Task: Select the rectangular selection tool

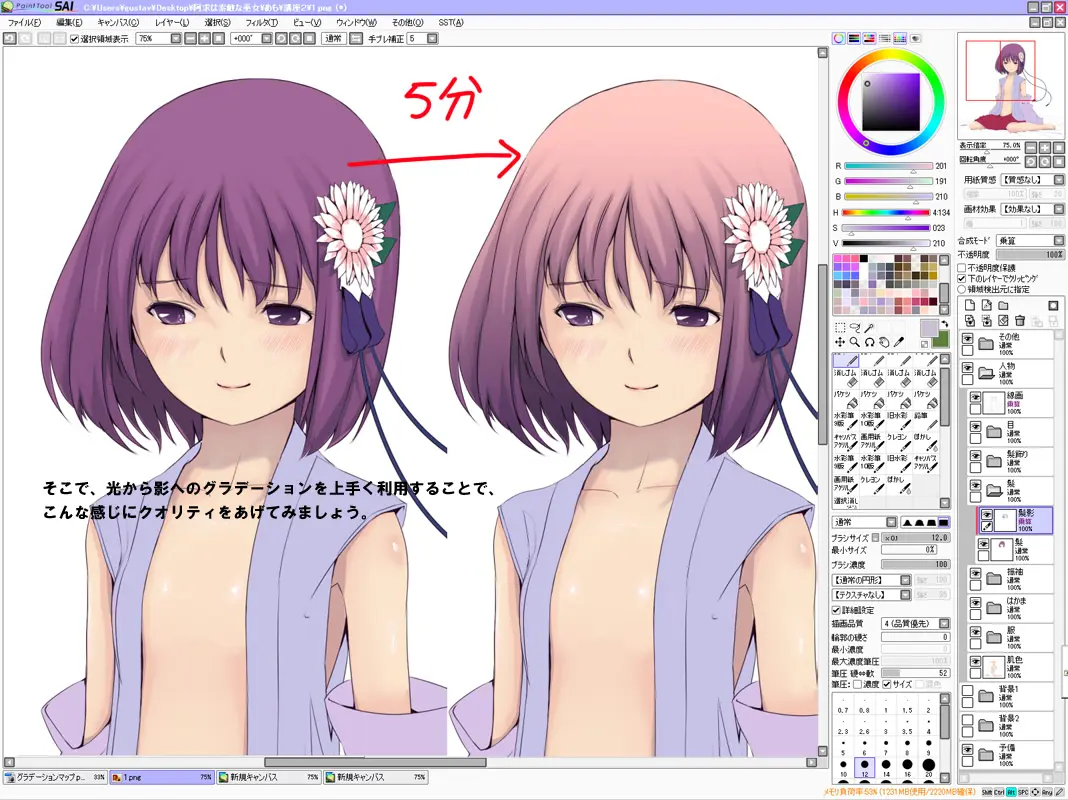Action: click(x=840, y=327)
